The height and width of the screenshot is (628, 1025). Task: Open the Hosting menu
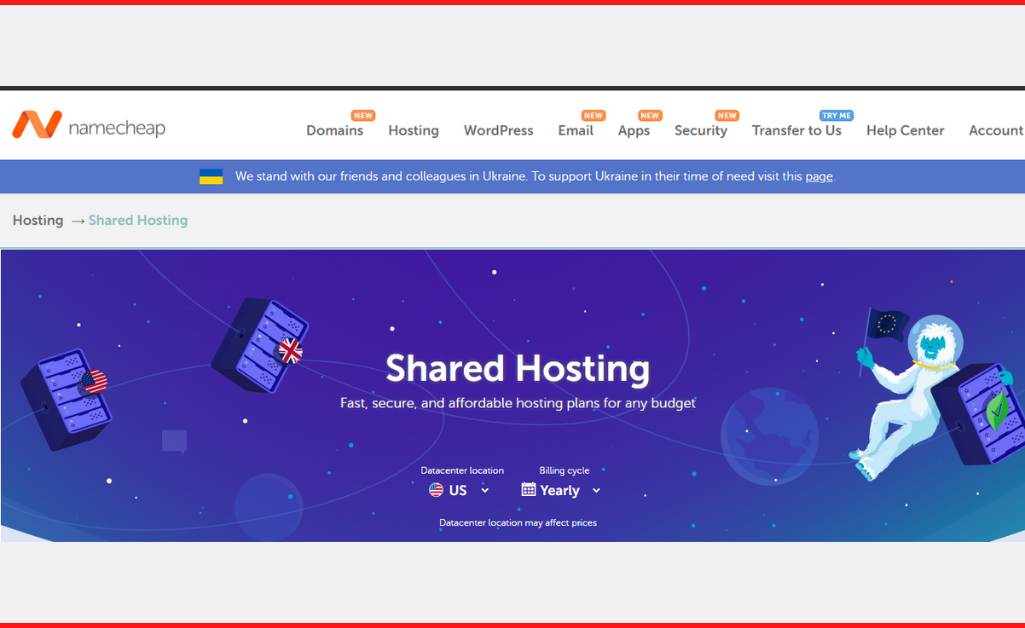[x=413, y=131]
